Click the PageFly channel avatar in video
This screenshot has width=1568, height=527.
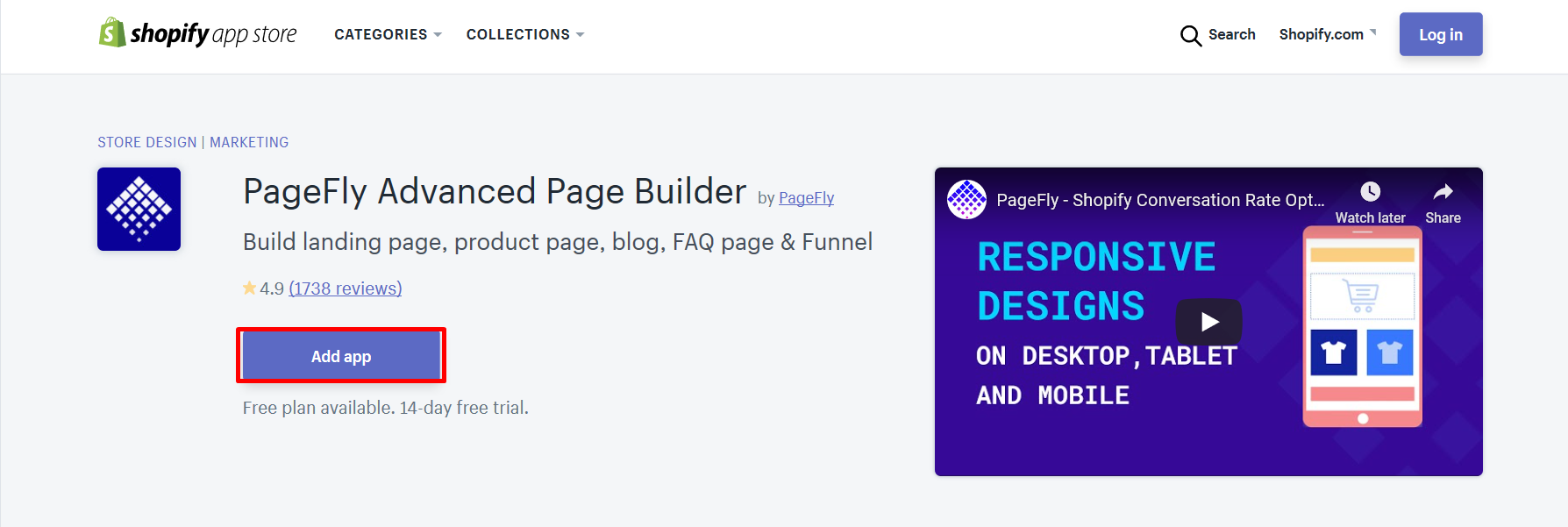click(966, 199)
